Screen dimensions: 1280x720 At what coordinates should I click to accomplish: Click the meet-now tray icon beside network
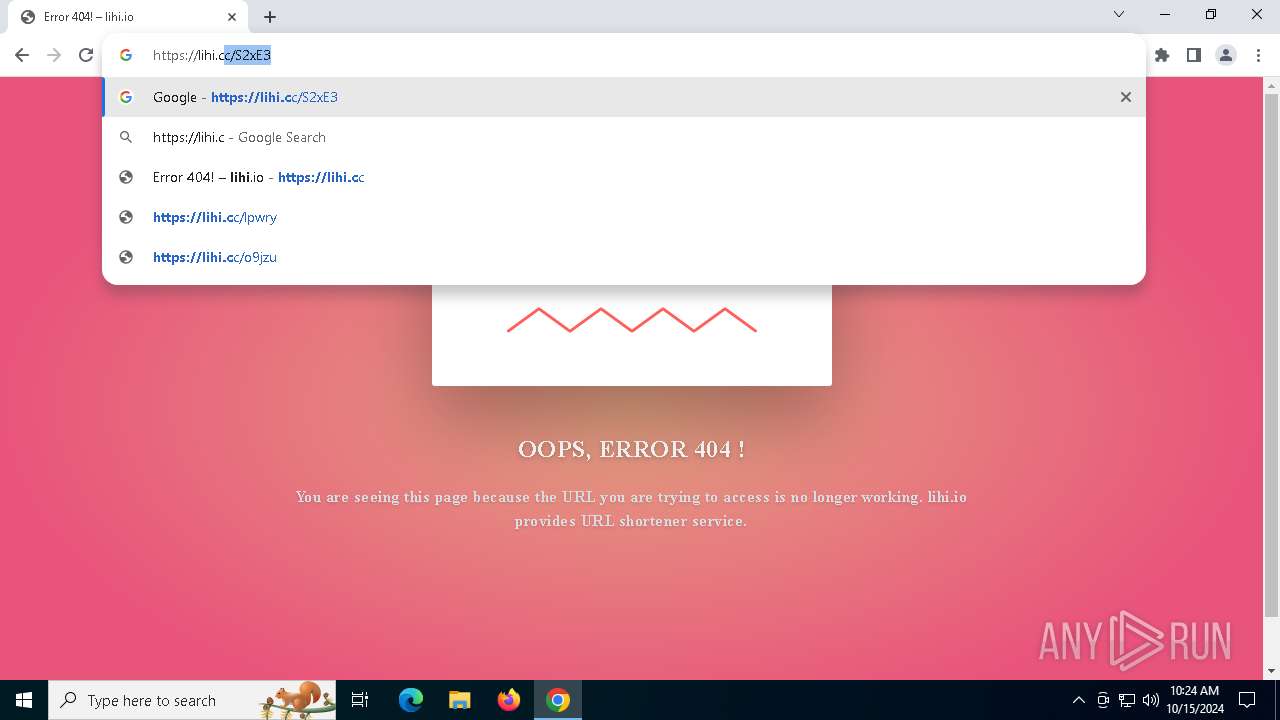click(1103, 700)
